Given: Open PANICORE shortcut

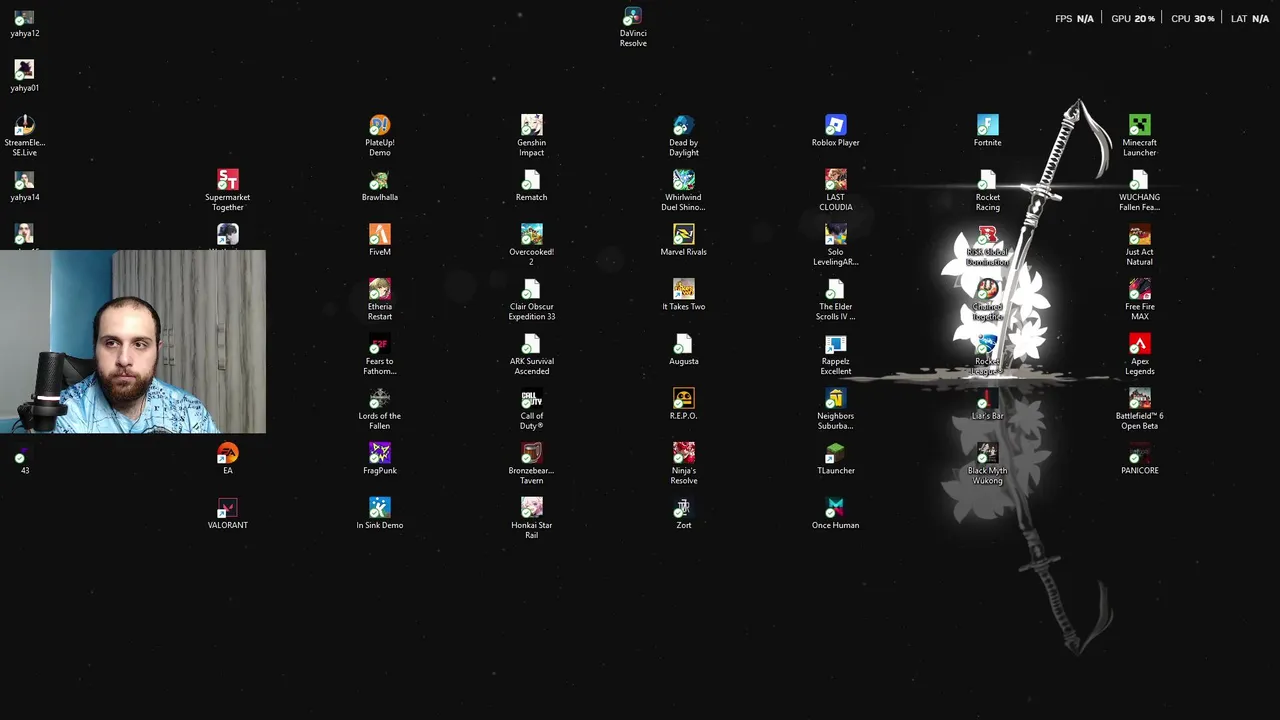Looking at the screenshot, I should tap(1140, 459).
